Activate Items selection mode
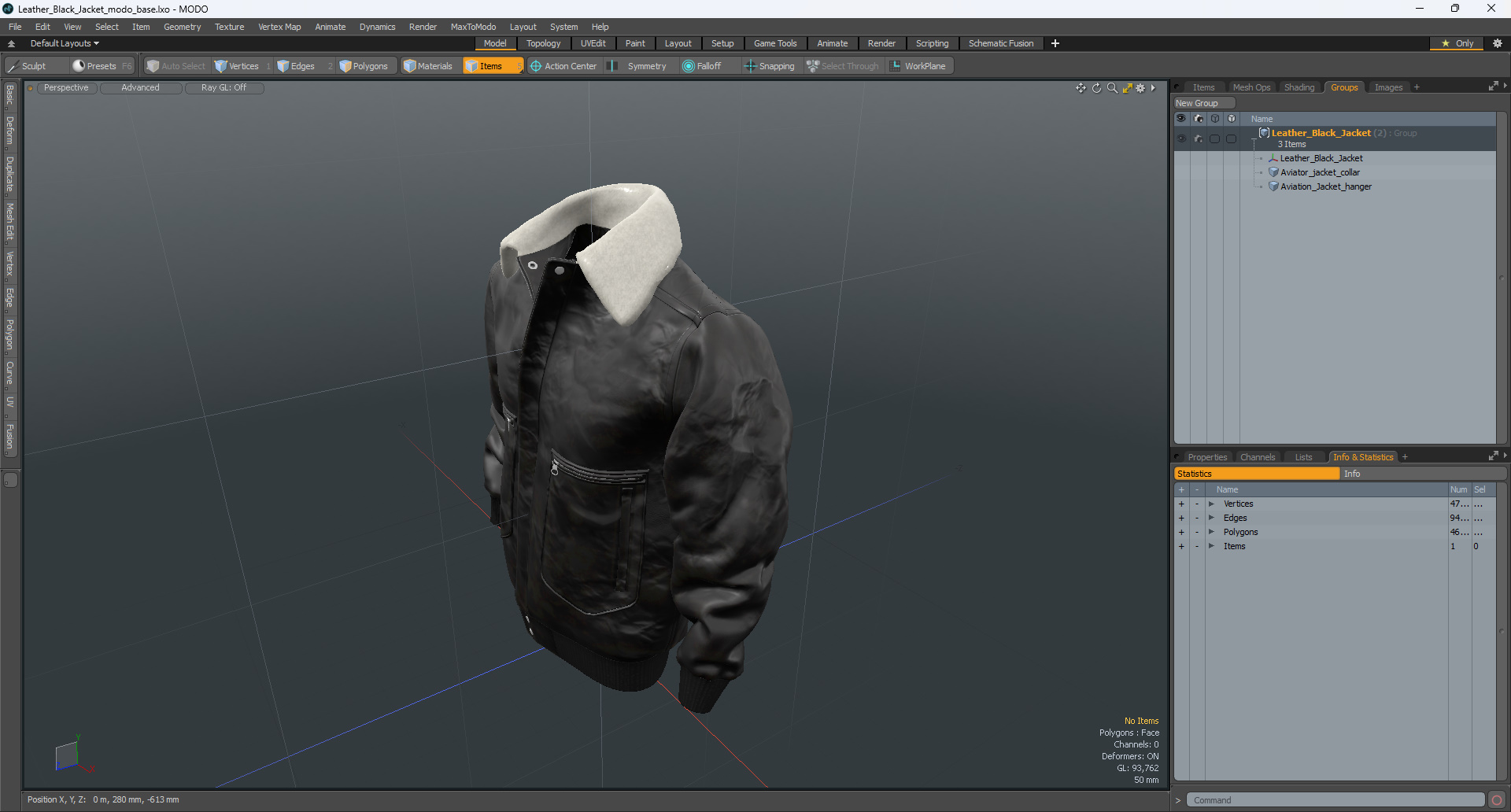 pyautogui.click(x=492, y=66)
